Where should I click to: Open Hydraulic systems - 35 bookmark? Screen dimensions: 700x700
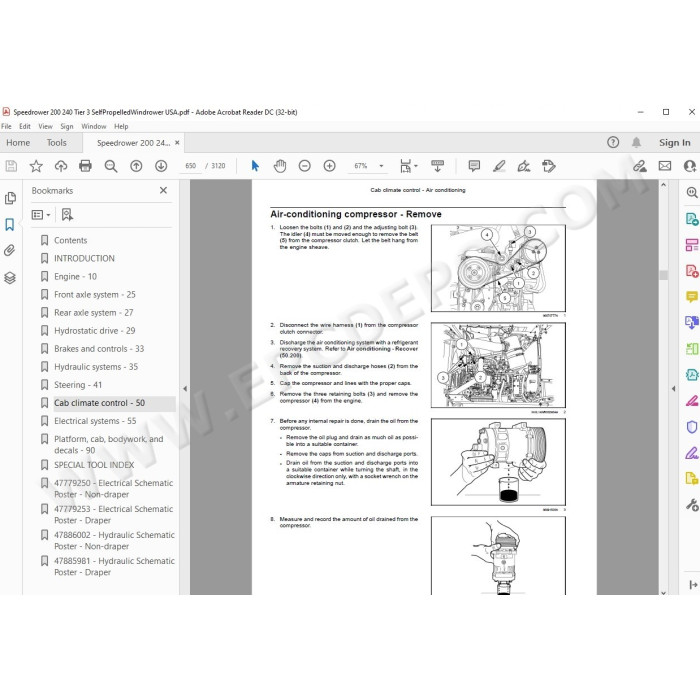96,367
